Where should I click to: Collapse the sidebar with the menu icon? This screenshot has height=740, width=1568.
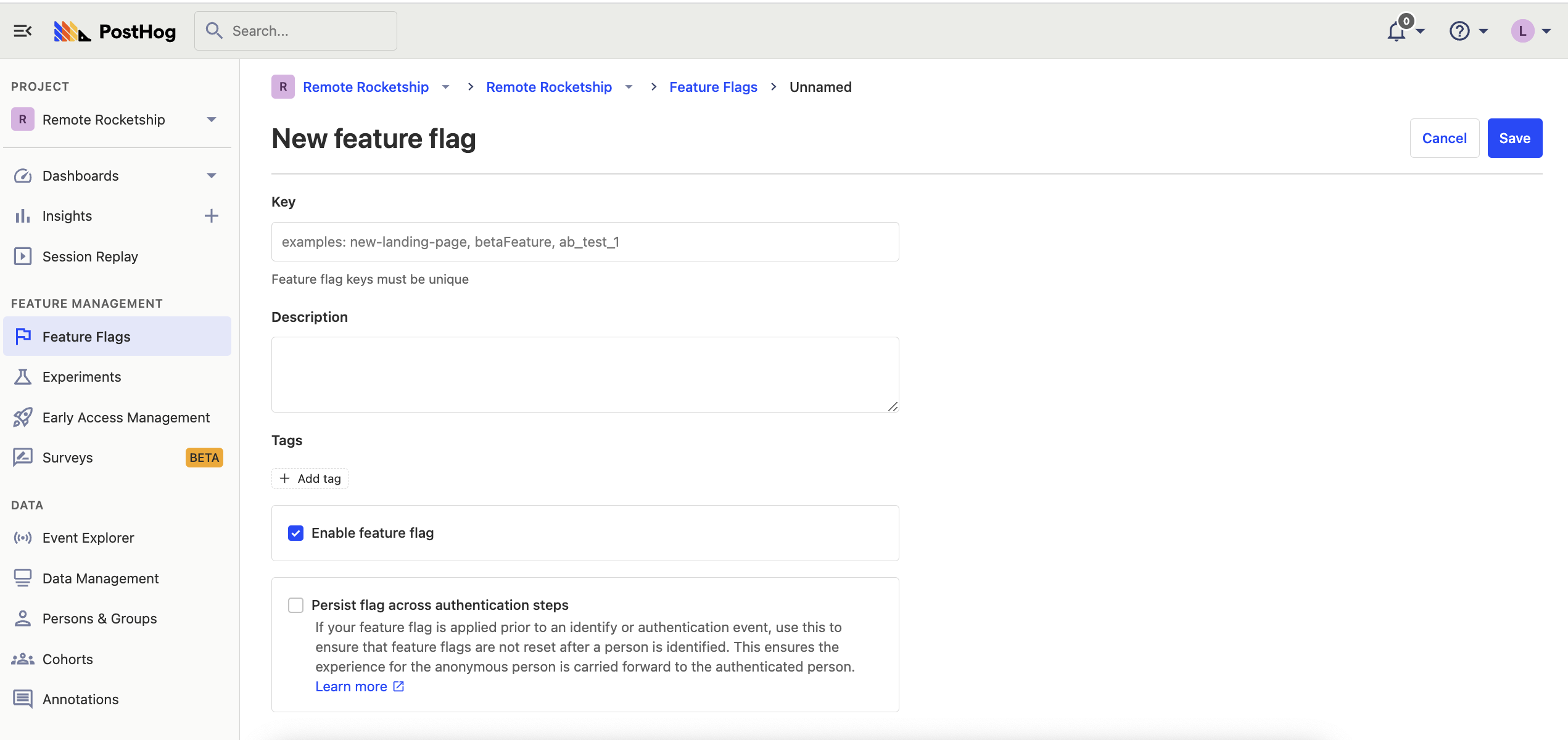click(x=22, y=31)
